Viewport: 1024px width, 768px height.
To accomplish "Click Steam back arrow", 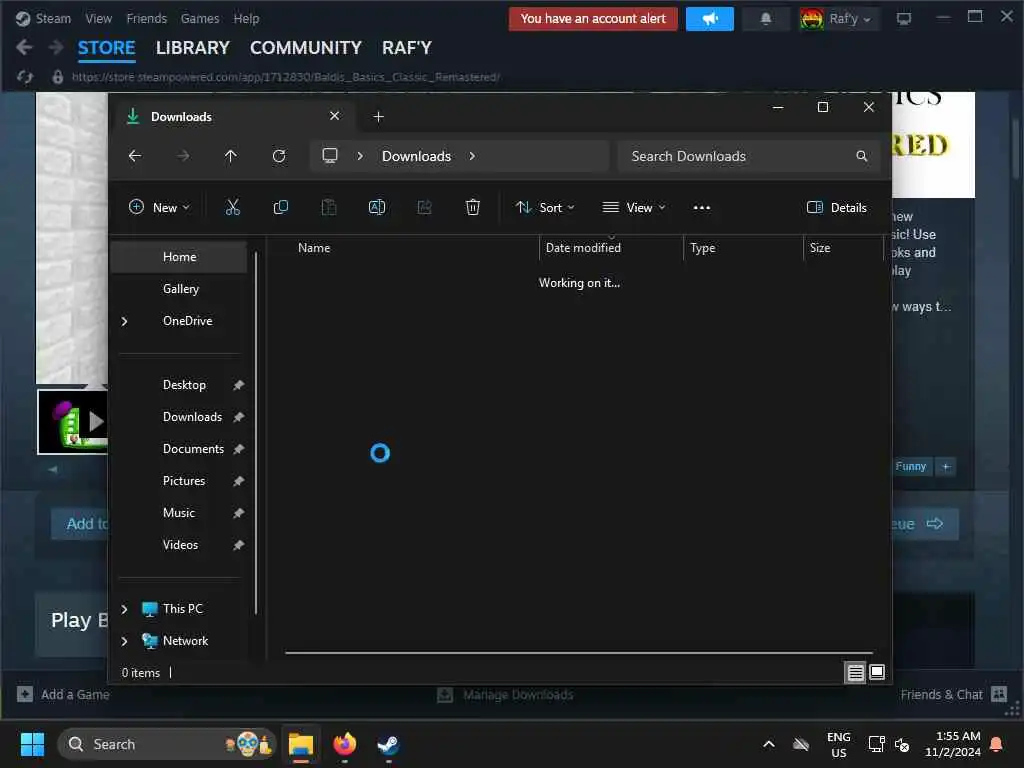I will tap(24, 47).
